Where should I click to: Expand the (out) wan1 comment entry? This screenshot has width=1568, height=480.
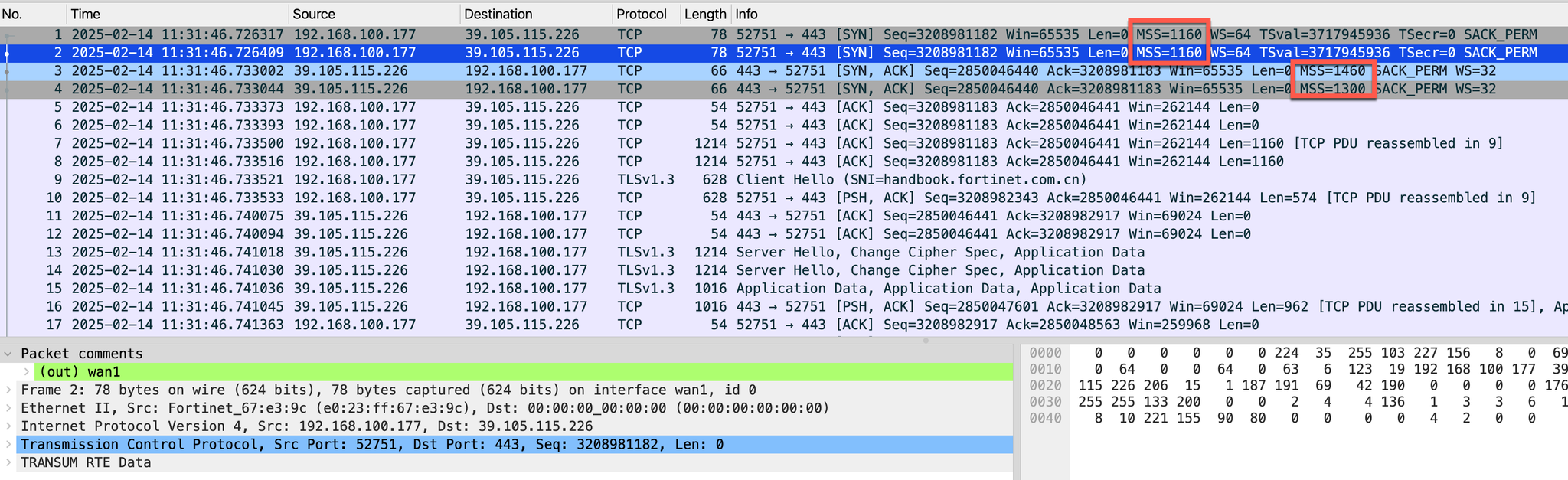tap(27, 372)
